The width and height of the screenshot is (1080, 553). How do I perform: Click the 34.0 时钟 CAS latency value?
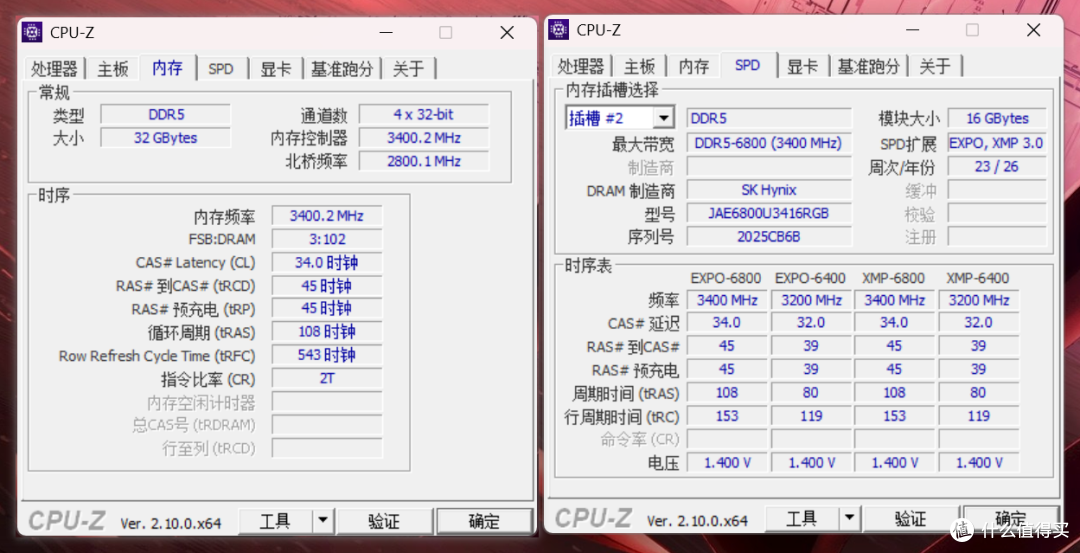point(327,262)
